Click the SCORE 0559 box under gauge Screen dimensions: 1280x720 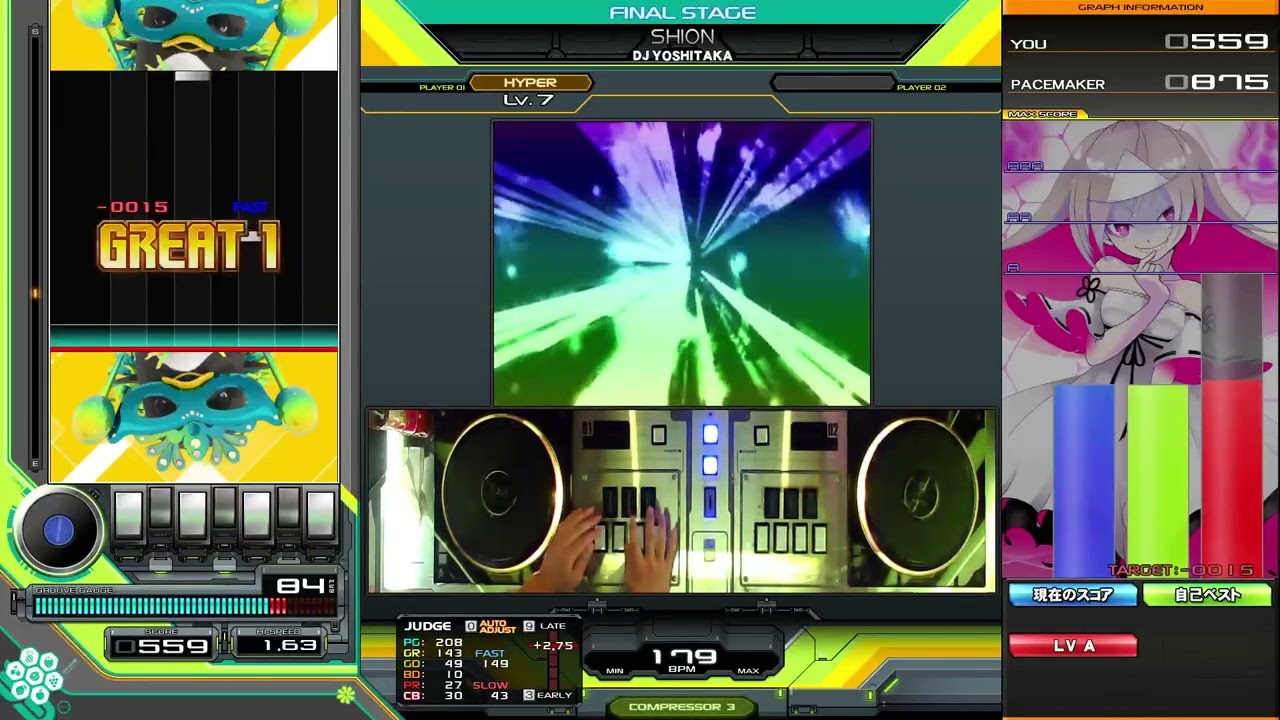click(x=162, y=646)
